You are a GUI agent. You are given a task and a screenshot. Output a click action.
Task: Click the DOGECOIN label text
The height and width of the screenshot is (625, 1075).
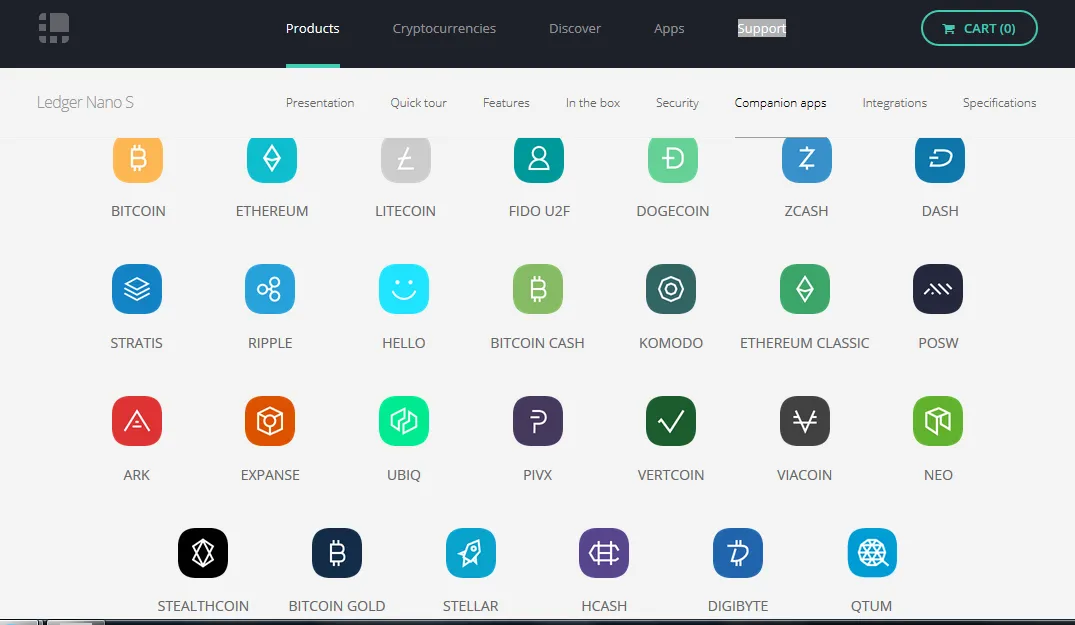pos(673,211)
